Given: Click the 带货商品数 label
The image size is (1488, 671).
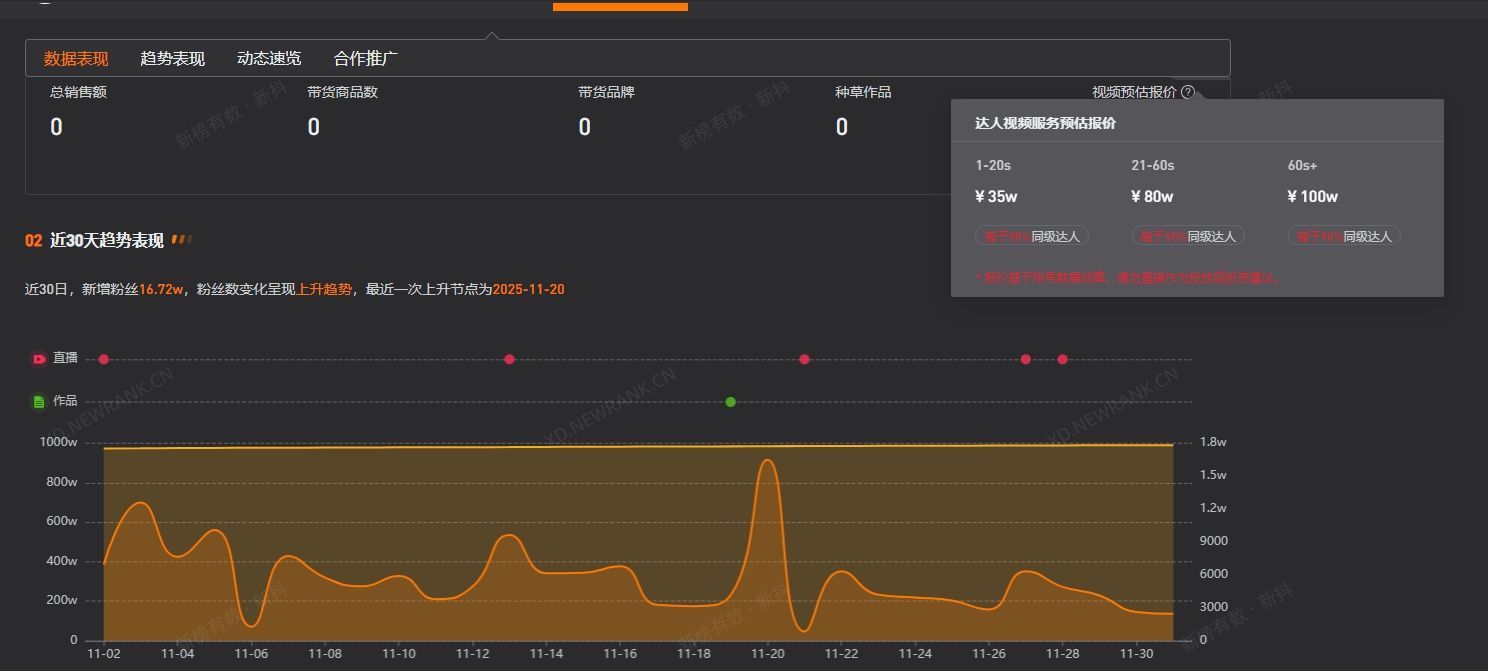Looking at the screenshot, I should (343, 92).
